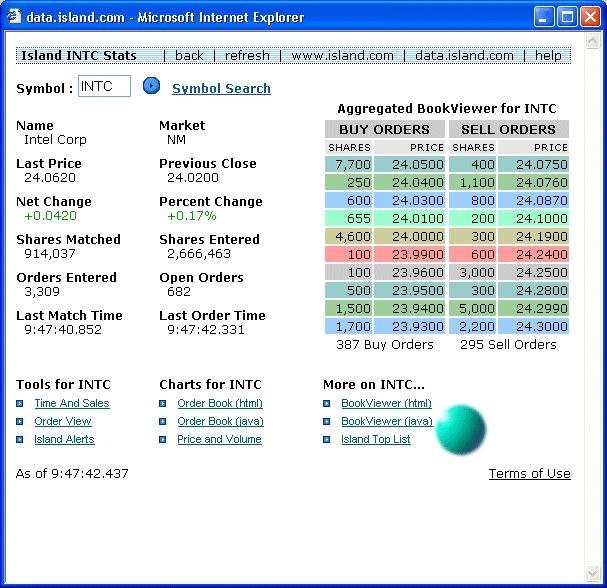Click the bullet icon beside Order Book (html)
Screen dimensions: 607x588
pos(163,404)
